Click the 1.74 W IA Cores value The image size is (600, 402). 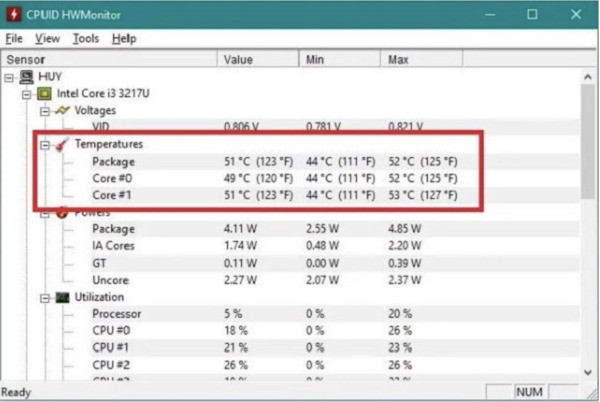(240, 246)
